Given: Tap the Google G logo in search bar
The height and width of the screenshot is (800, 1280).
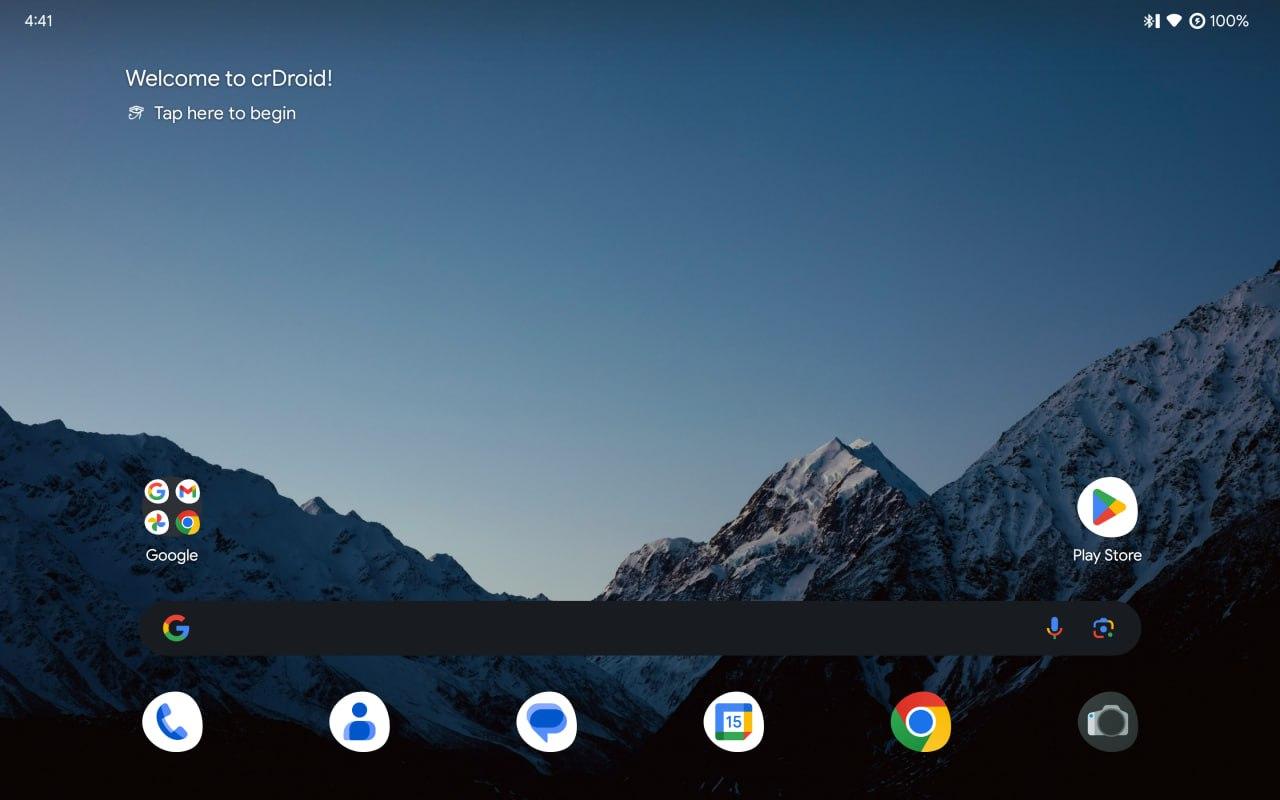Looking at the screenshot, I should (176, 628).
